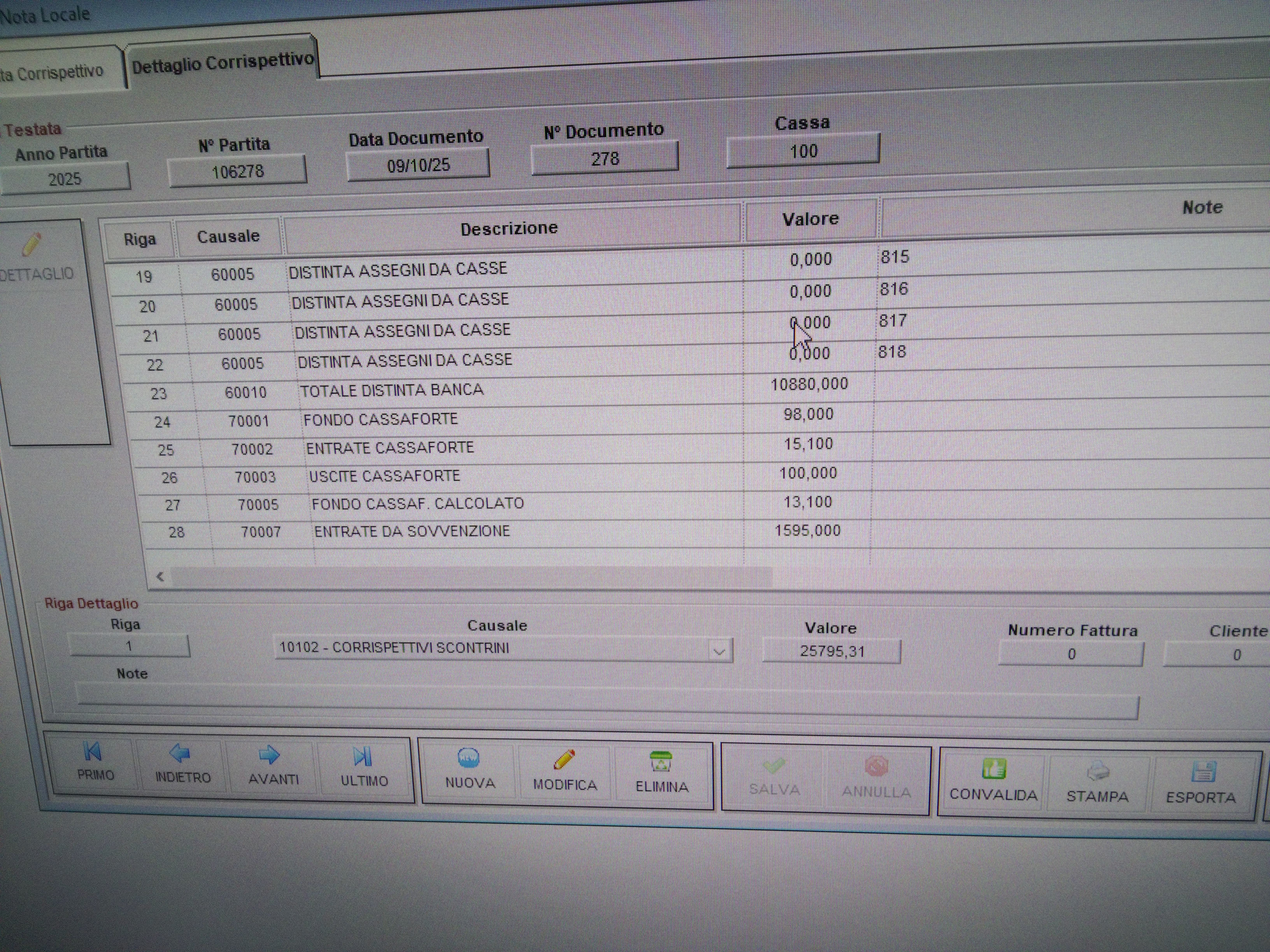Click the Valore field showing 25795,31
1270x952 pixels.
point(832,652)
